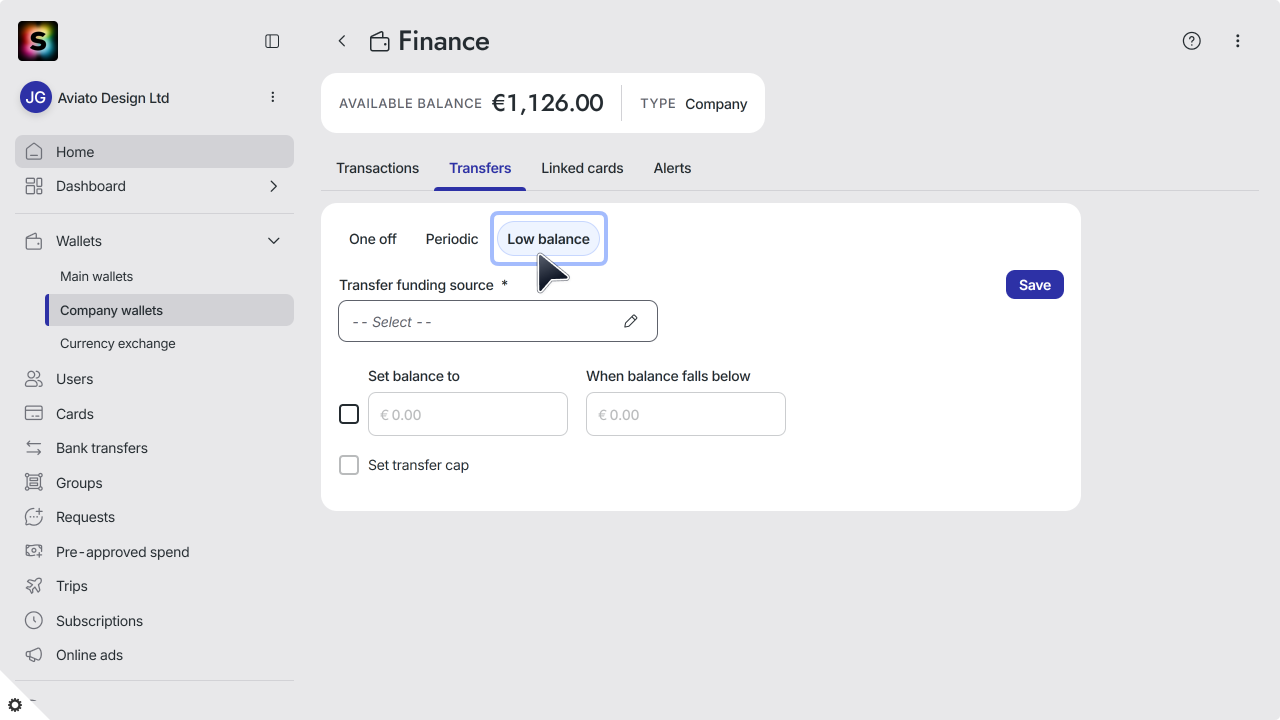
Task: Click the Pre-approved spend icon
Action: 34,552
